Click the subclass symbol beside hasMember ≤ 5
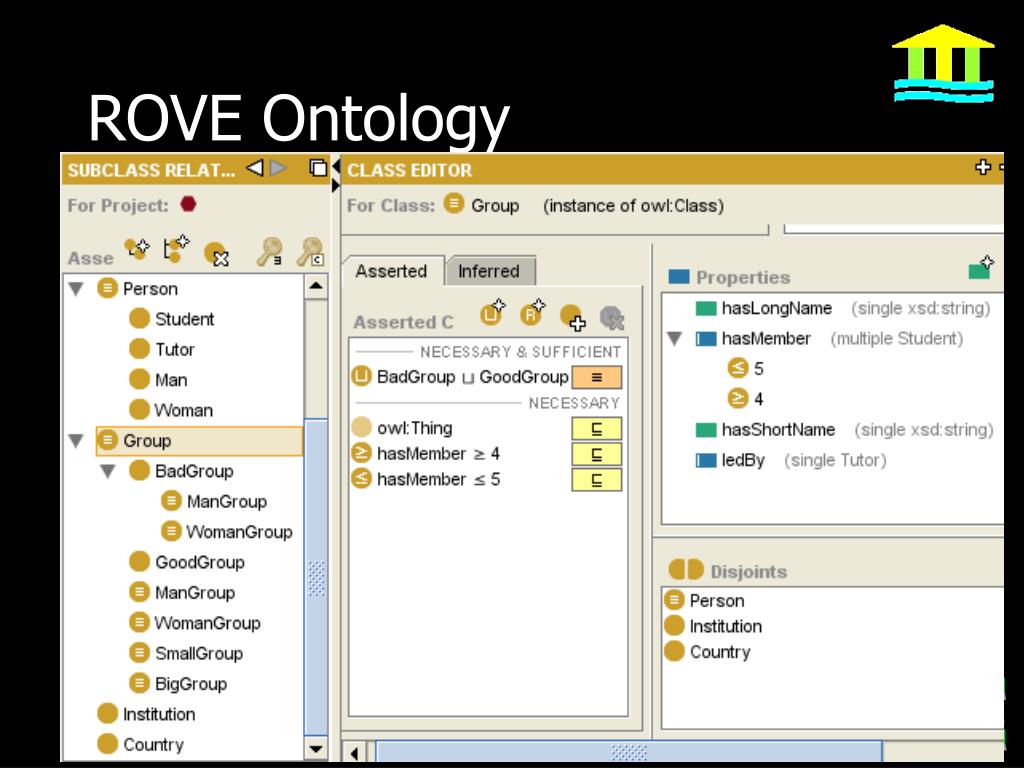Screen dimensions: 1024x768 click(596, 479)
